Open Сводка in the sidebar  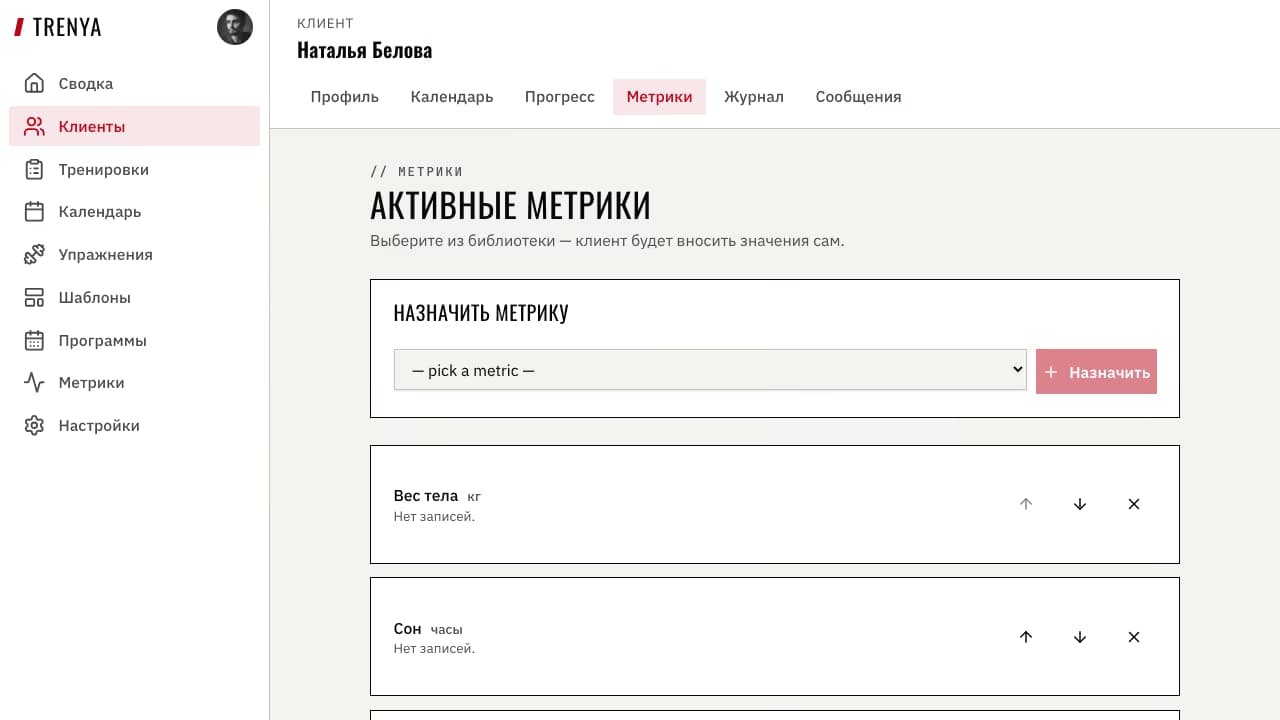[134, 83]
